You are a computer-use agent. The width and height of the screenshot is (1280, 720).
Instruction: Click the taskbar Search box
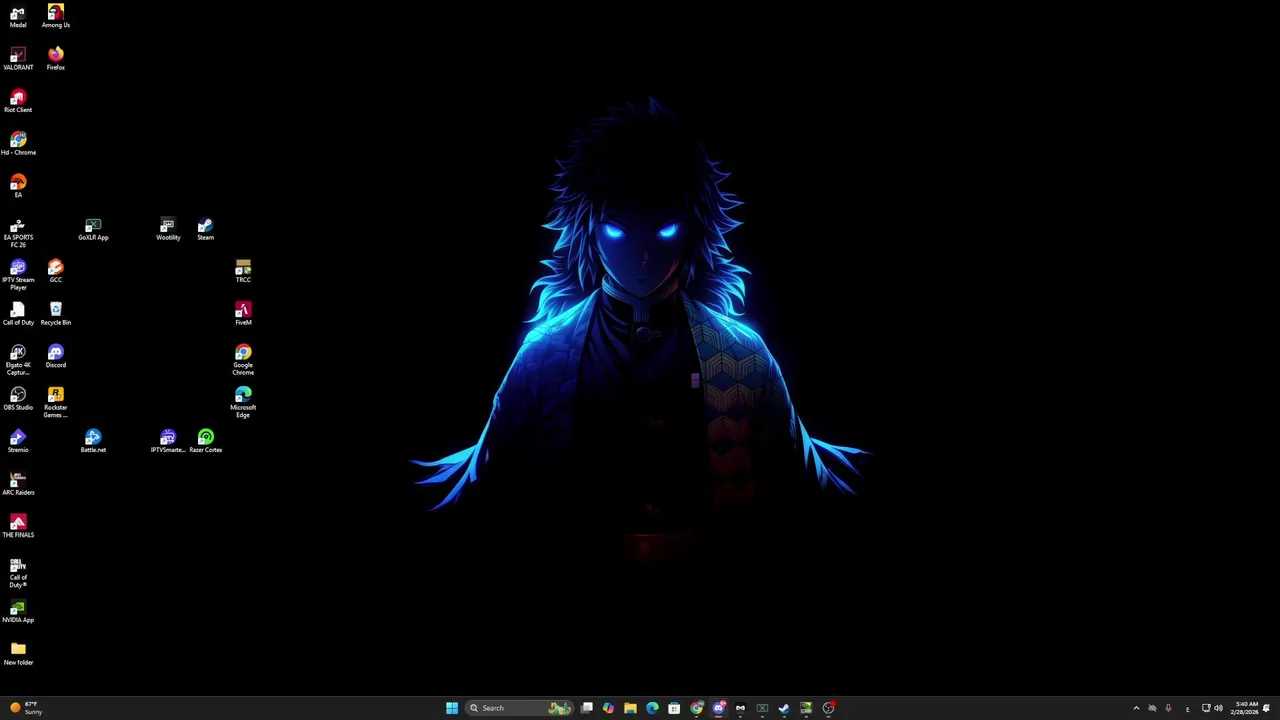pyautogui.click(x=519, y=708)
